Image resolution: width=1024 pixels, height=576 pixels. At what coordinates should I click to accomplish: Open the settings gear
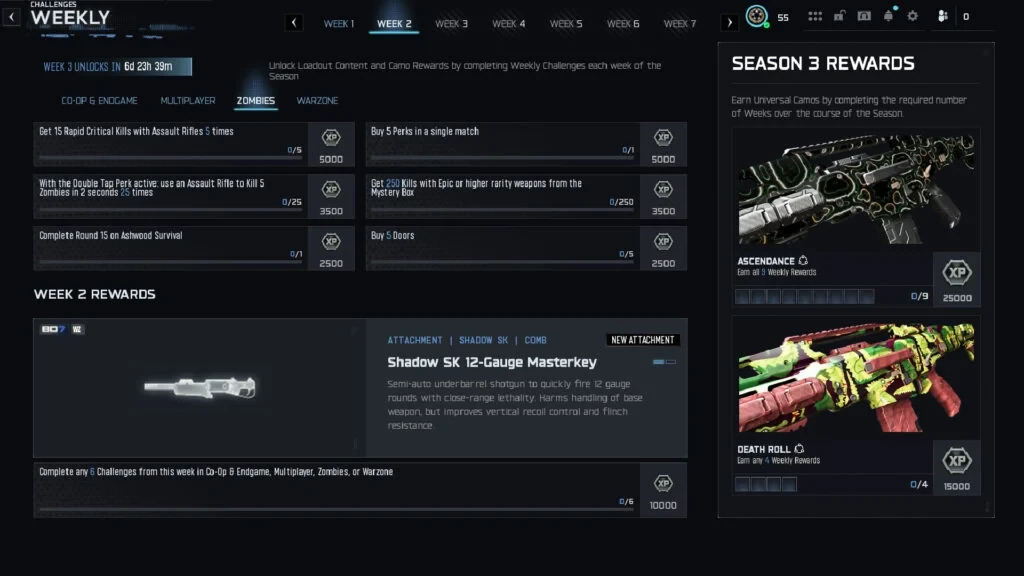[x=912, y=17]
